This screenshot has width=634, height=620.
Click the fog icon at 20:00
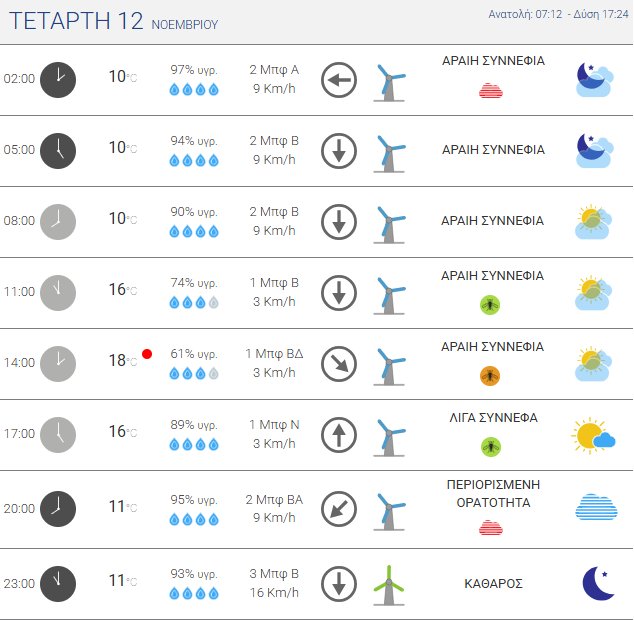pyautogui.click(x=596, y=507)
